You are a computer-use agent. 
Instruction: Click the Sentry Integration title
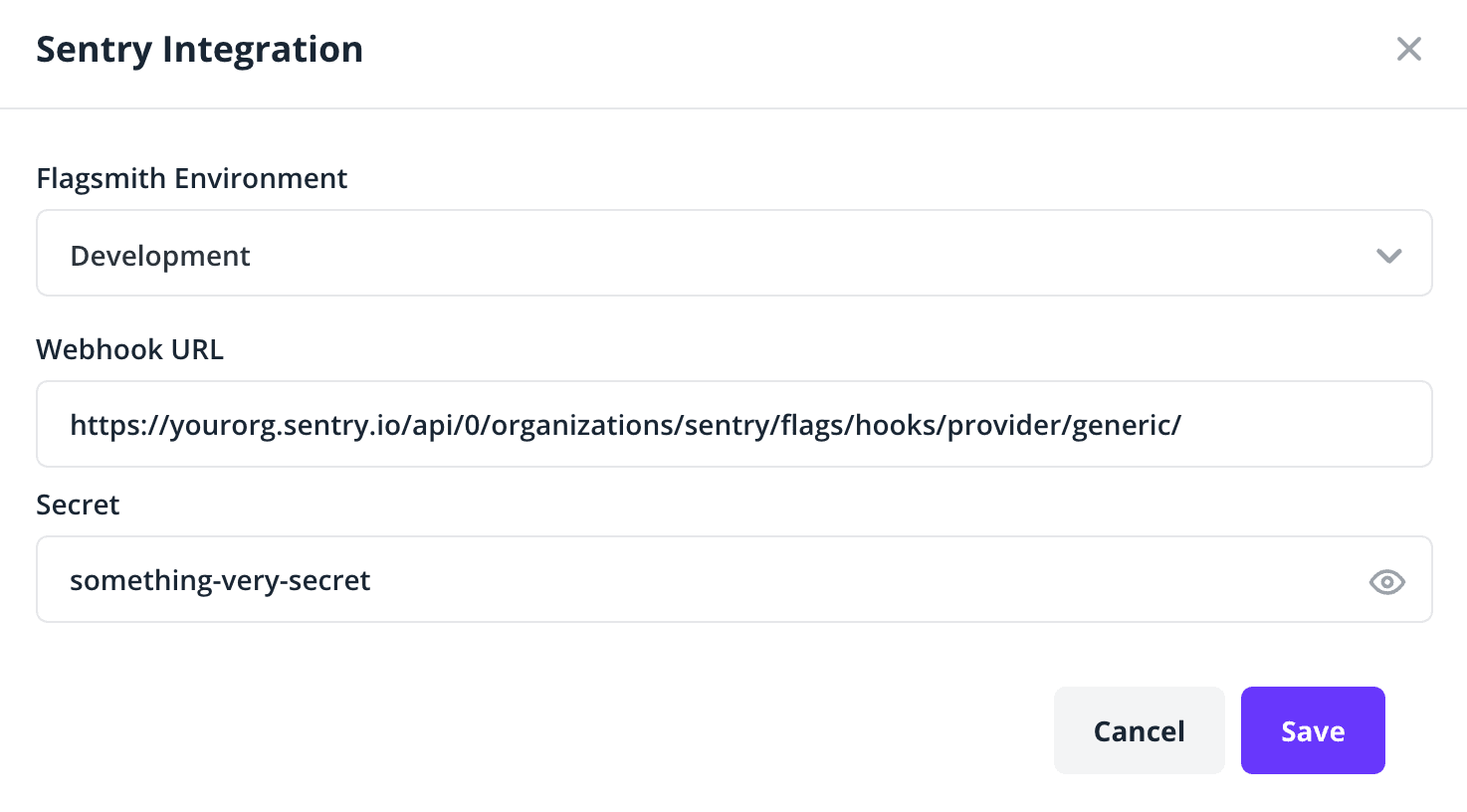click(x=199, y=49)
